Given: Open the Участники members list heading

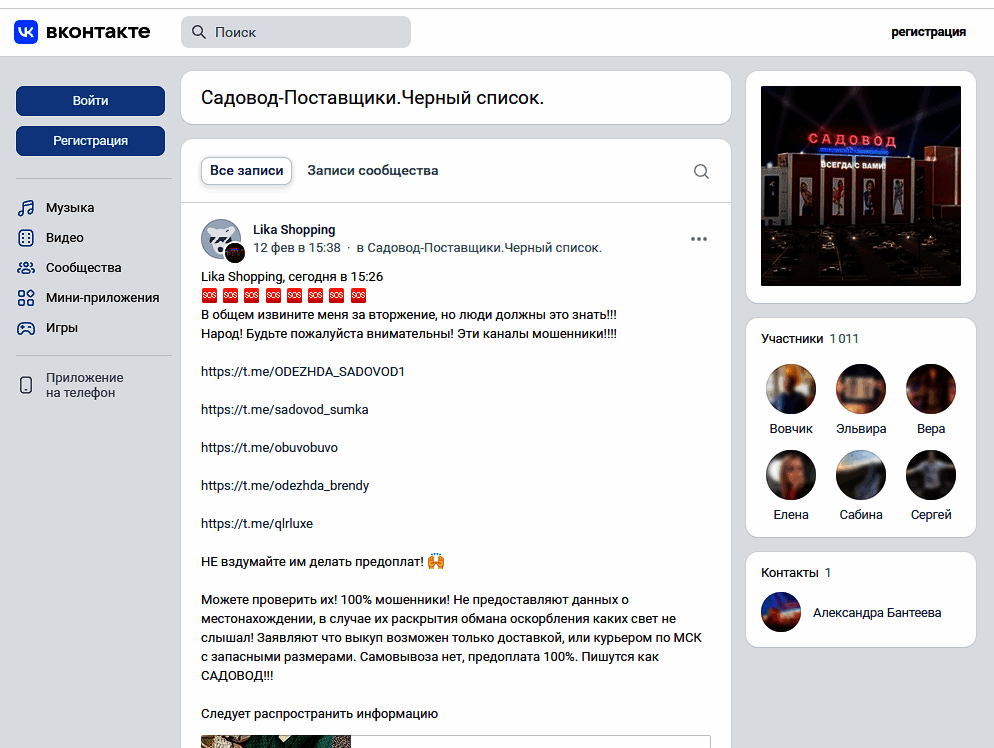Looking at the screenshot, I should (x=810, y=339).
